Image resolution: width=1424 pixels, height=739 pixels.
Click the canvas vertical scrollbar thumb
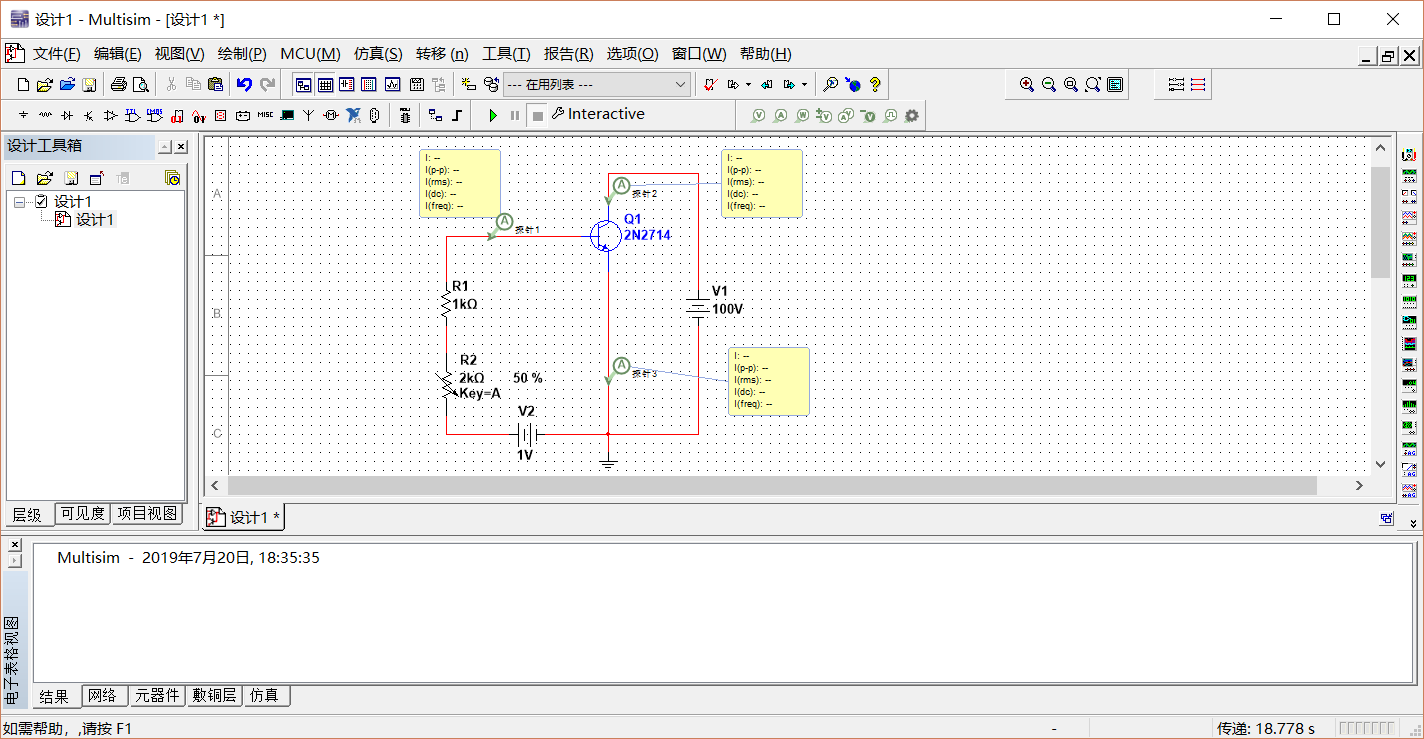pos(1380,222)
